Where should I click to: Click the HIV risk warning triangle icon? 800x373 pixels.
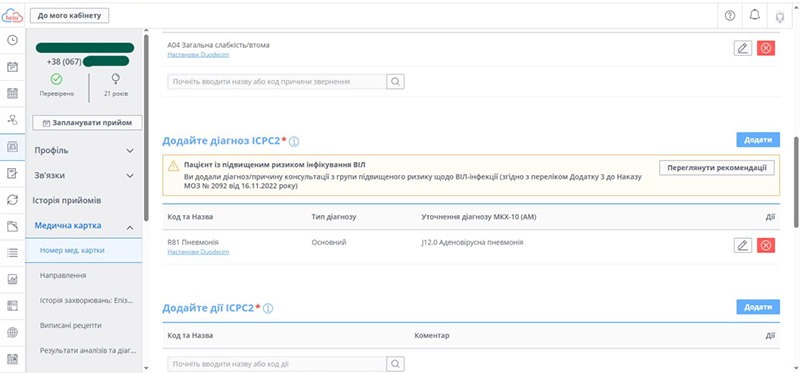coord(173,165)
